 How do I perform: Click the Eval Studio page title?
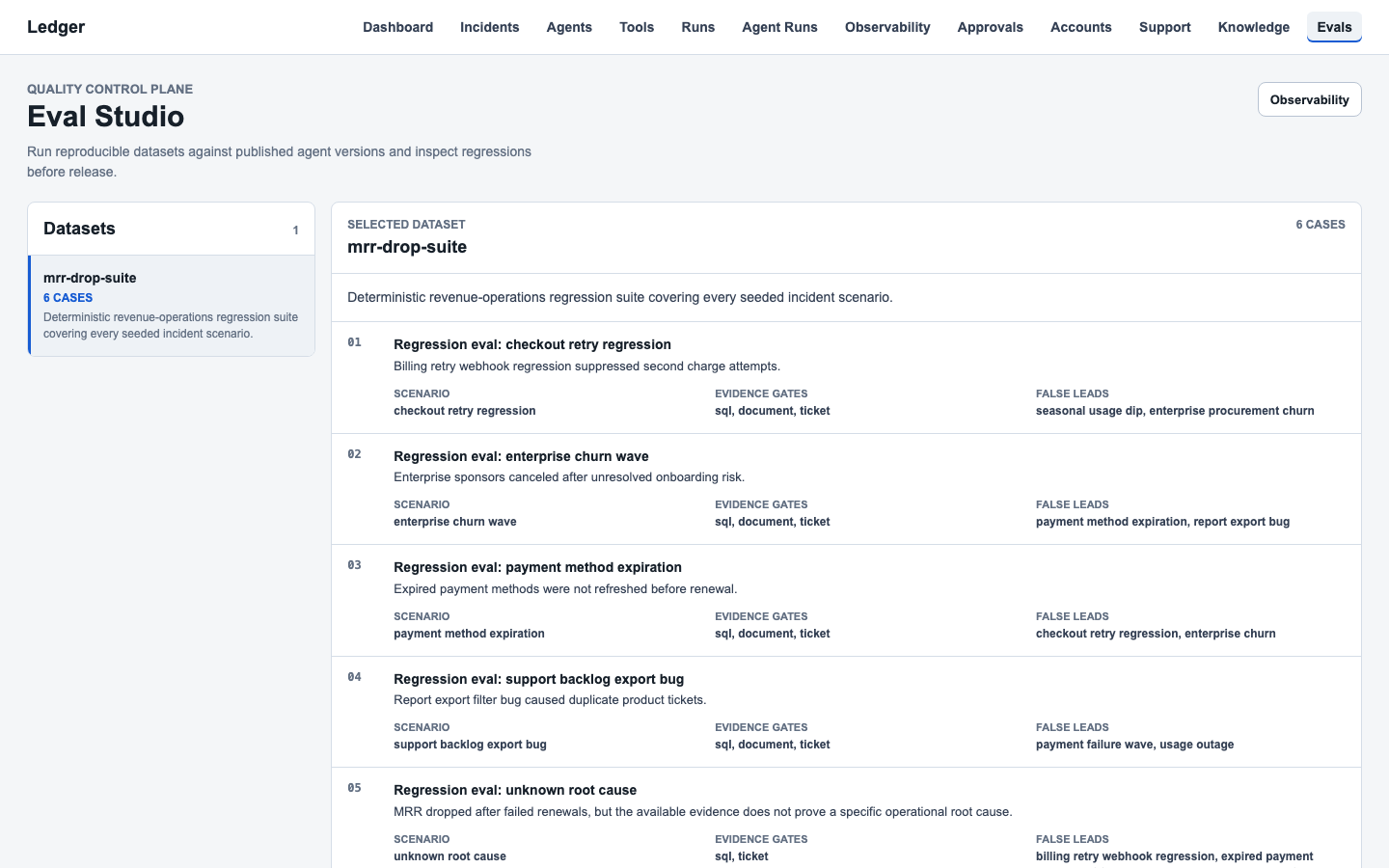[x=105, y=116]
